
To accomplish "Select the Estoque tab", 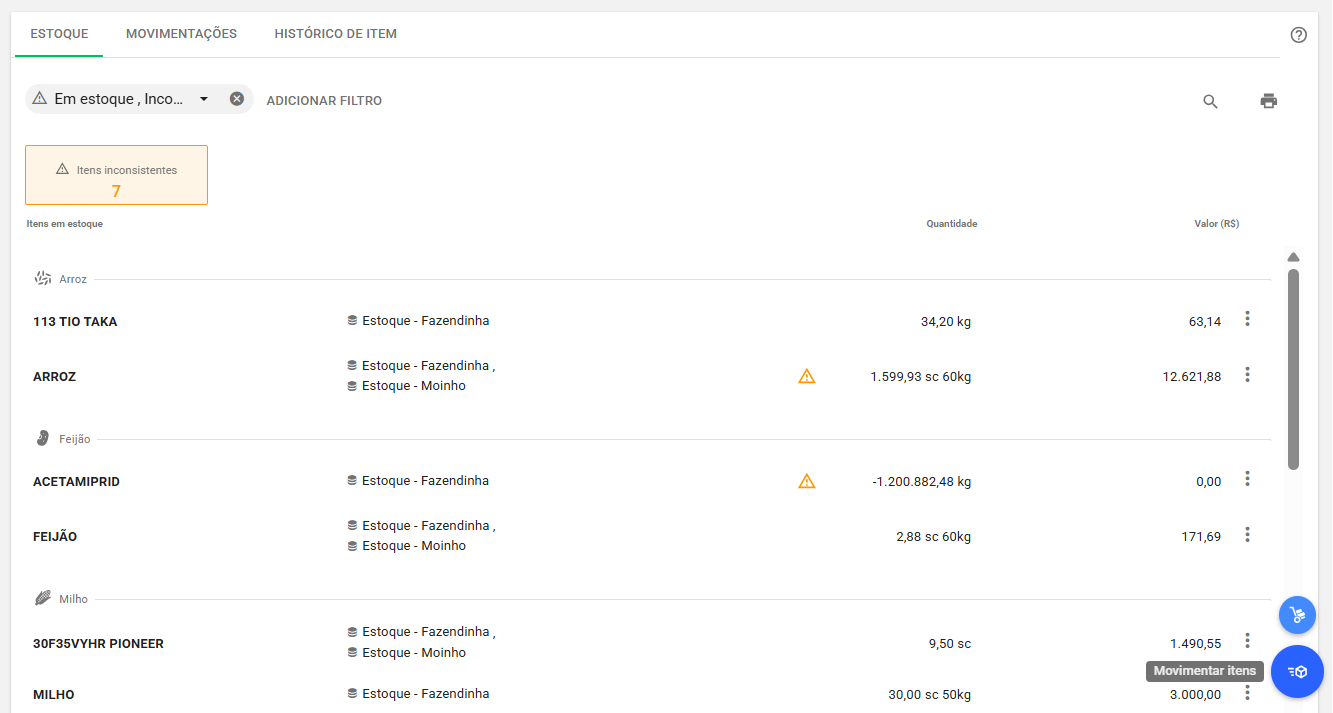I will [x=59, y=34].
